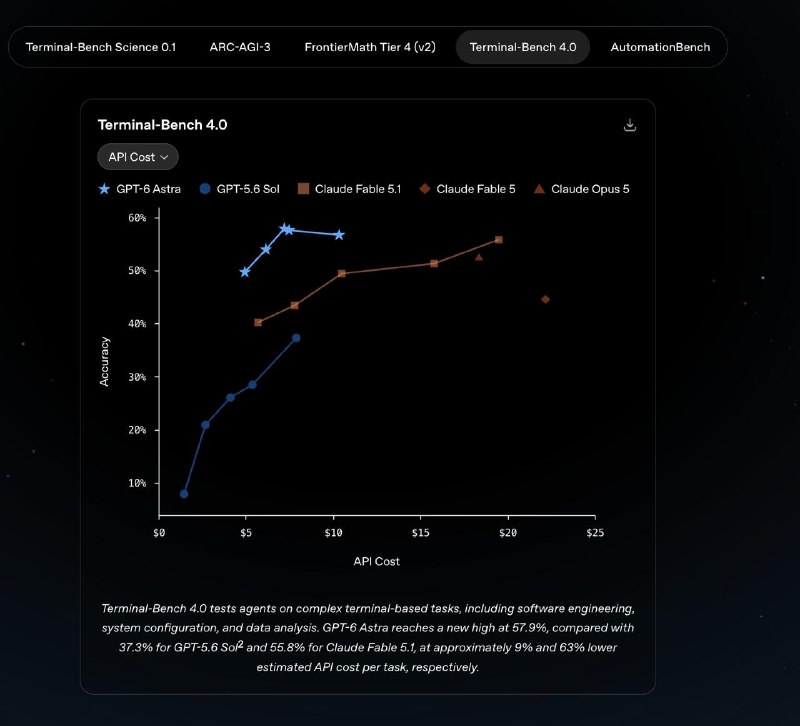The height and width of the screenshot is (726, 800).
Task: Click the chevron in API Cost selector
Action: click(164, 157)
